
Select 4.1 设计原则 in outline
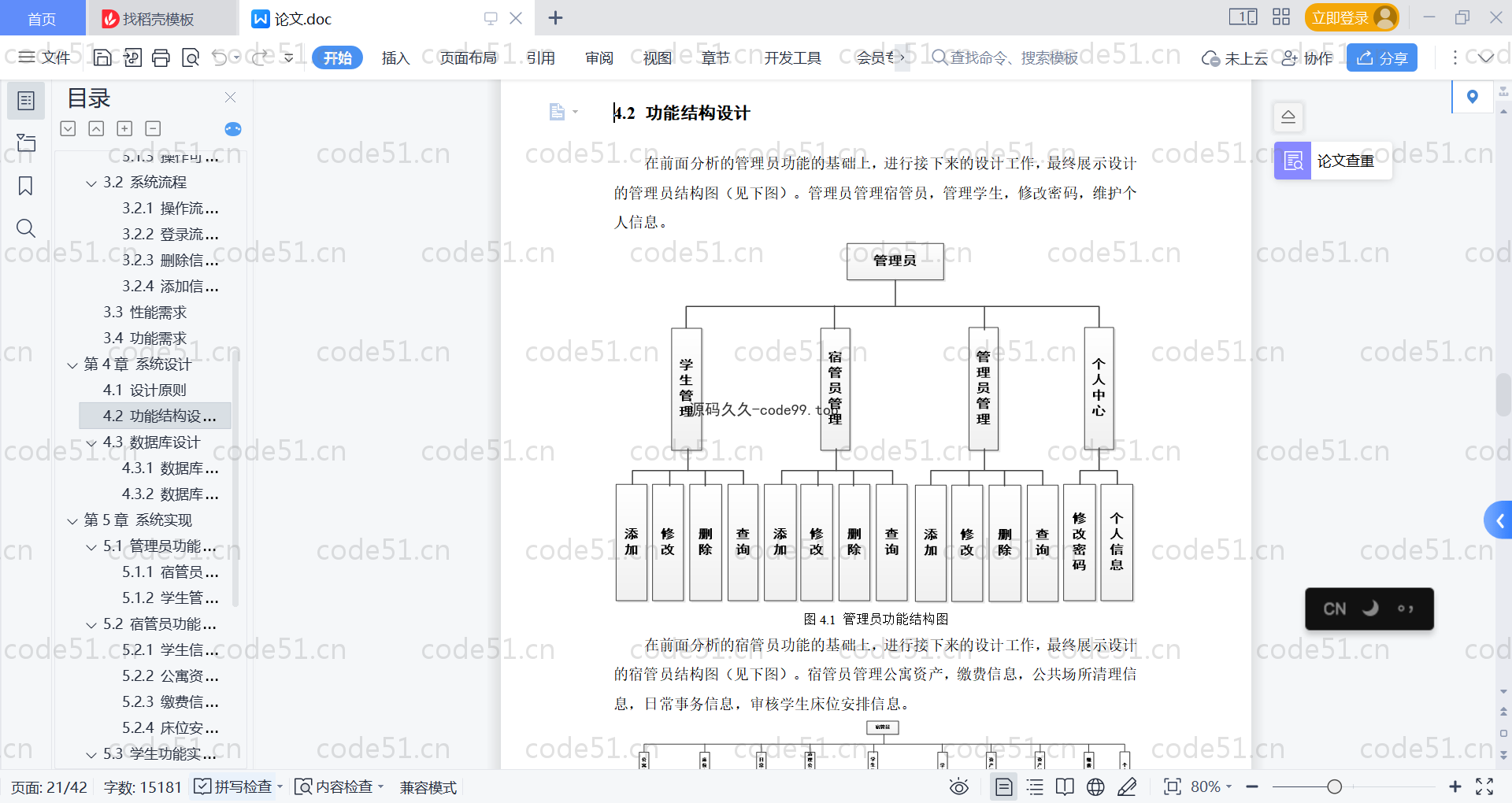(x=145, y=390)
